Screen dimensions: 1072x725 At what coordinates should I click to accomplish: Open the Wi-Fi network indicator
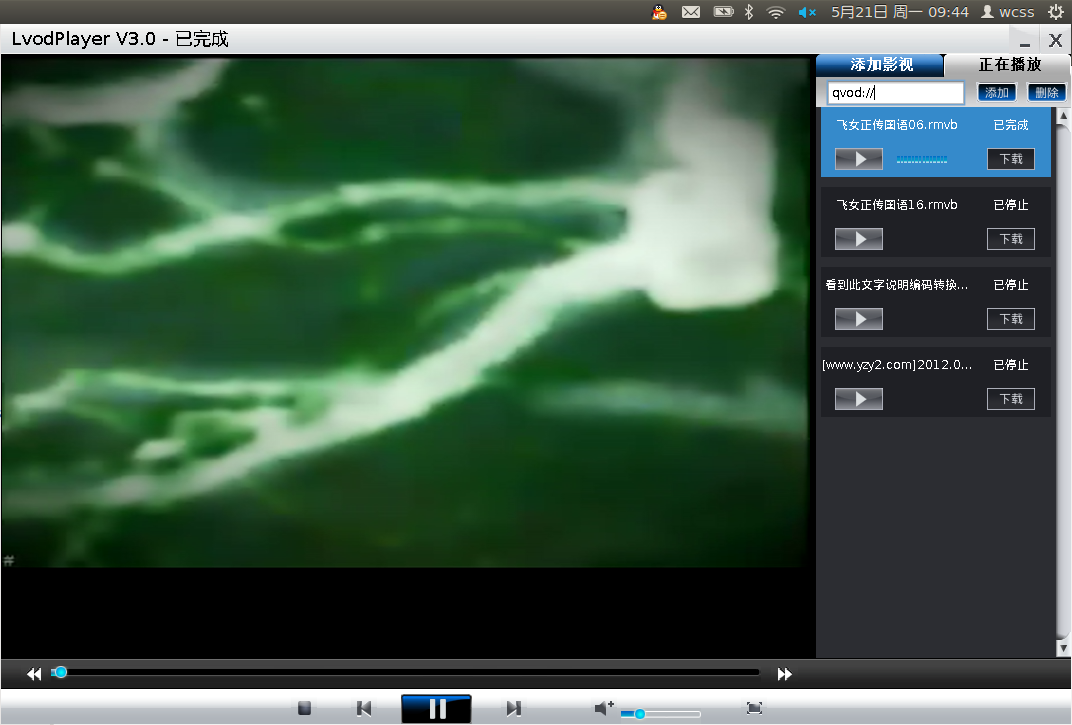tap(776, 12)
